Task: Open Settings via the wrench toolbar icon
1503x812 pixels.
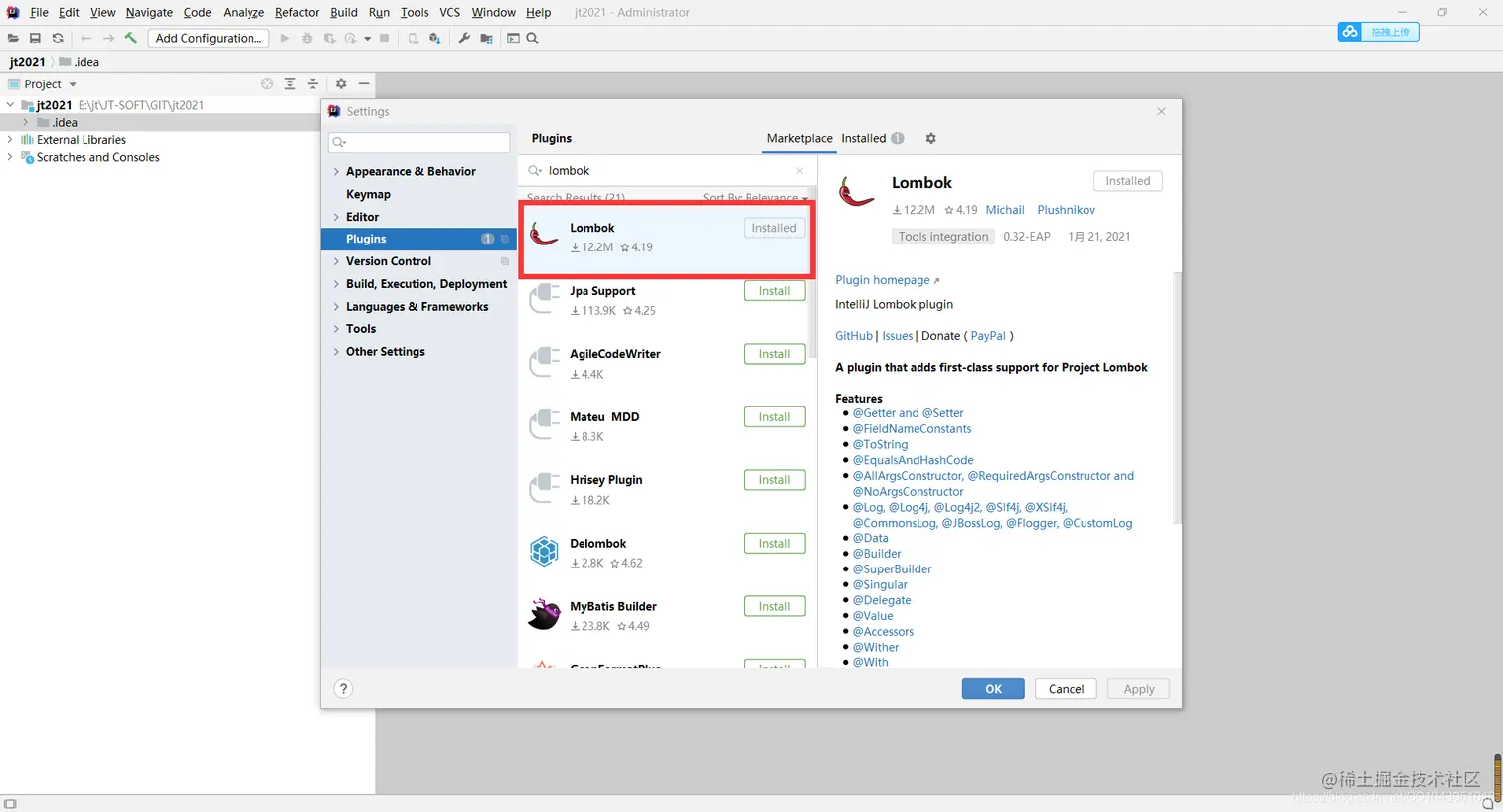Action: (x=464, y=38)
